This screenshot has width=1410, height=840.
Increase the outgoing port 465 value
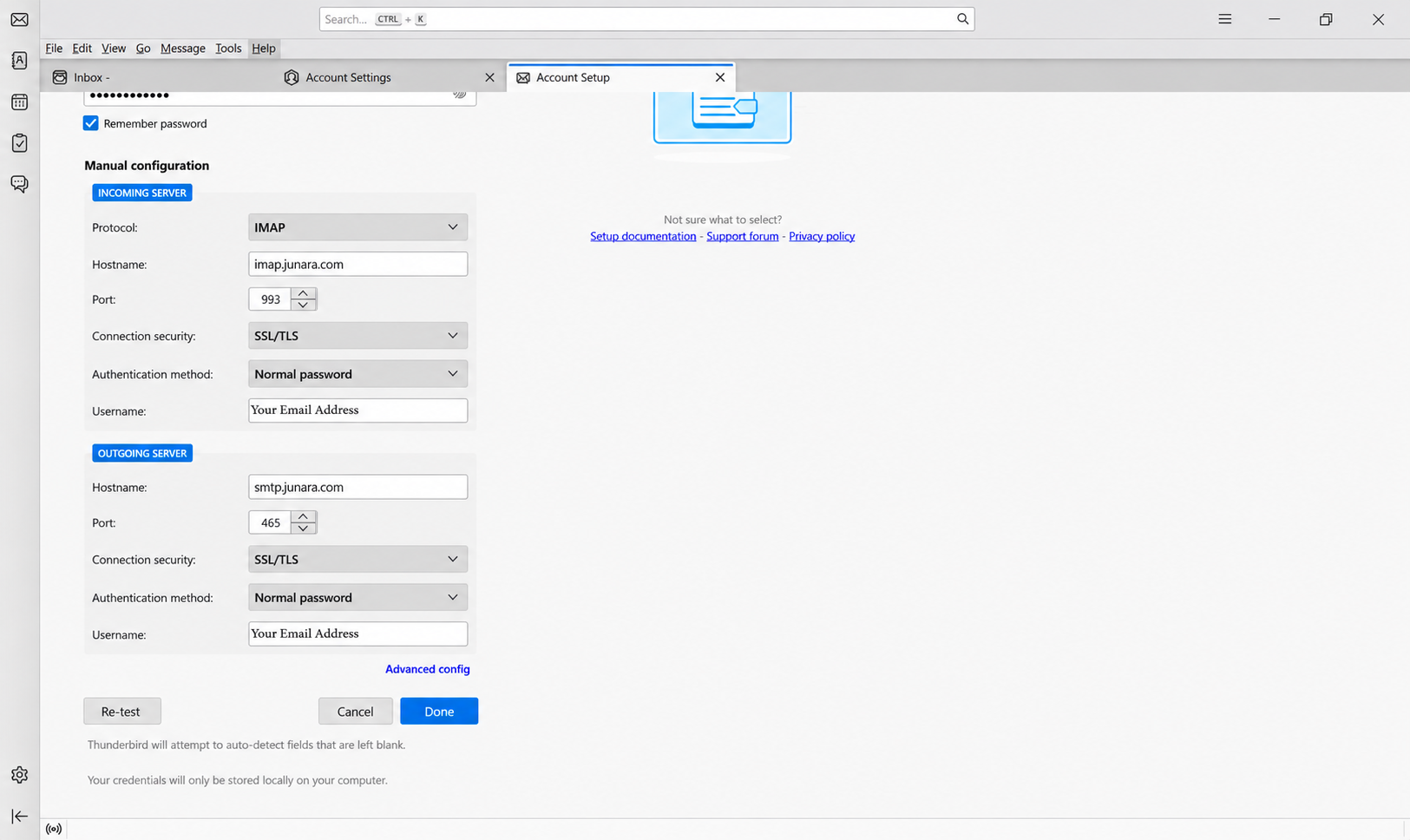click(x=304, y=517)
